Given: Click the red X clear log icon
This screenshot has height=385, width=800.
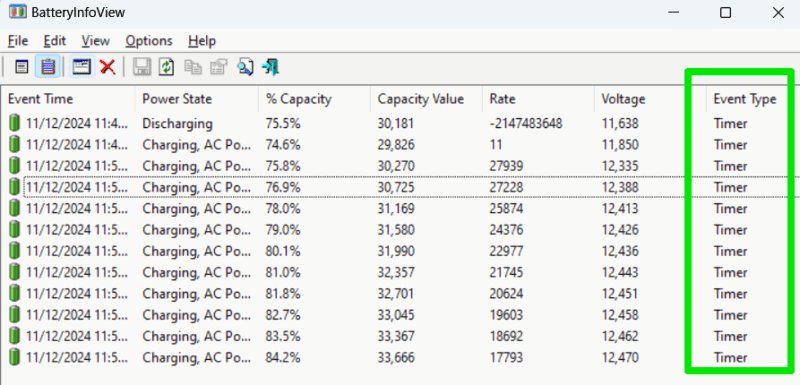Looking at the screenshot, I should (107, 67).
